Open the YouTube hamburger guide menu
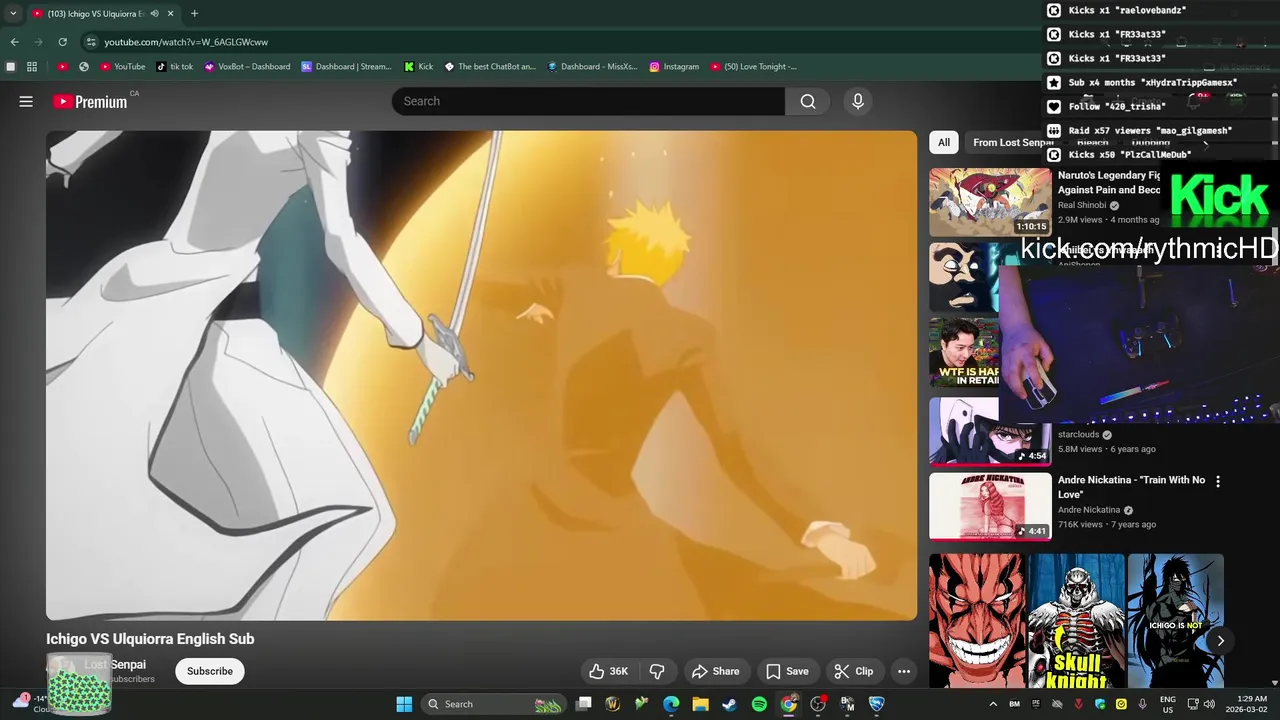 pos(26,101)
